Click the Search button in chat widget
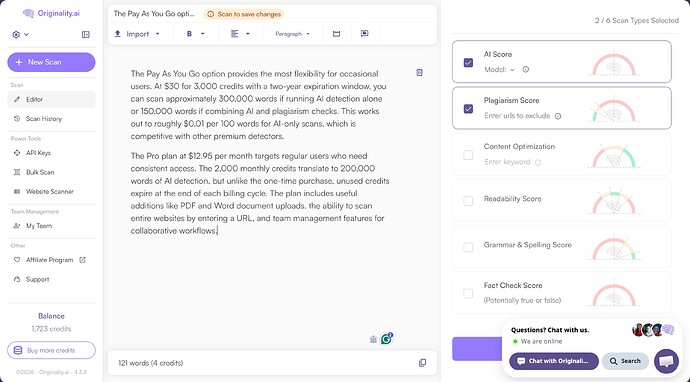690x382 pixels. tap(625, 361)
